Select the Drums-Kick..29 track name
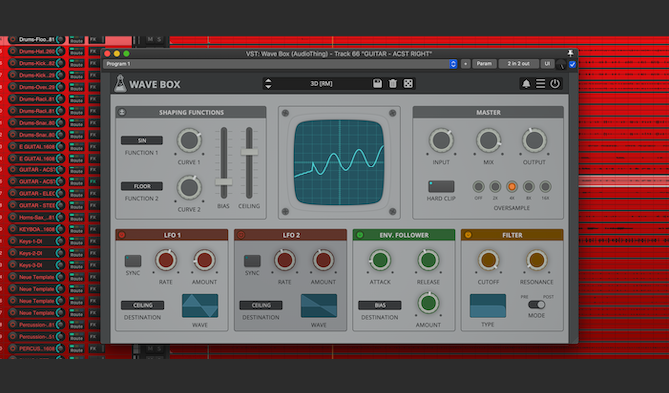The width and height of the screenshot is (669, 393). coord(37,75)
